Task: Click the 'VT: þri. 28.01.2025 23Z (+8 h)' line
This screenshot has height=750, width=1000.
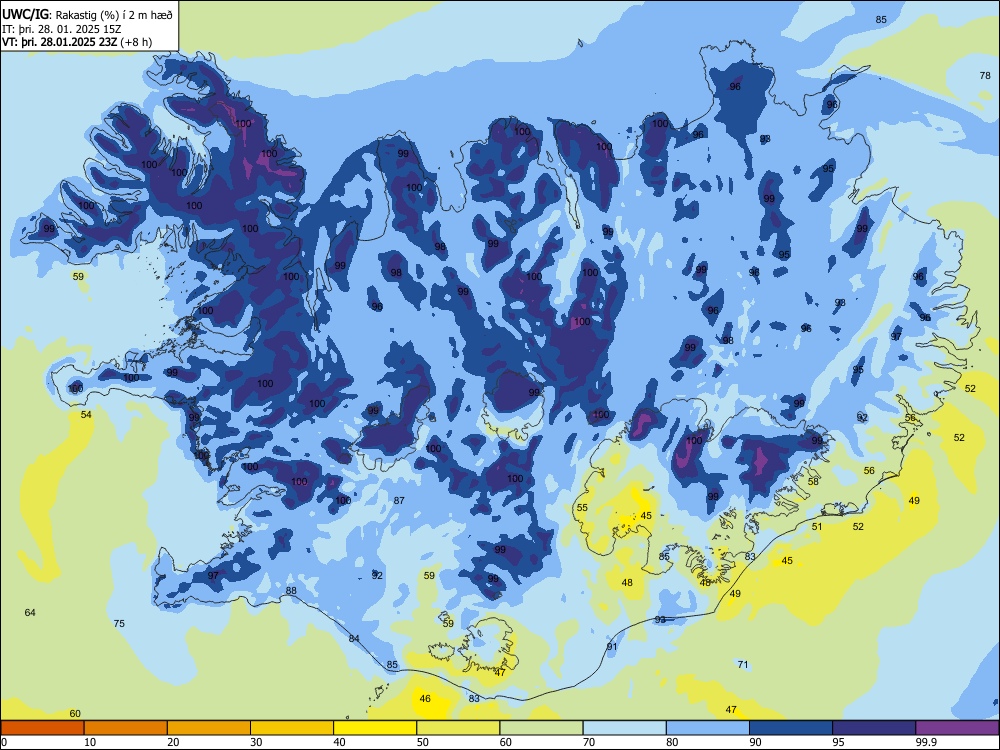Action: [77, 43]
